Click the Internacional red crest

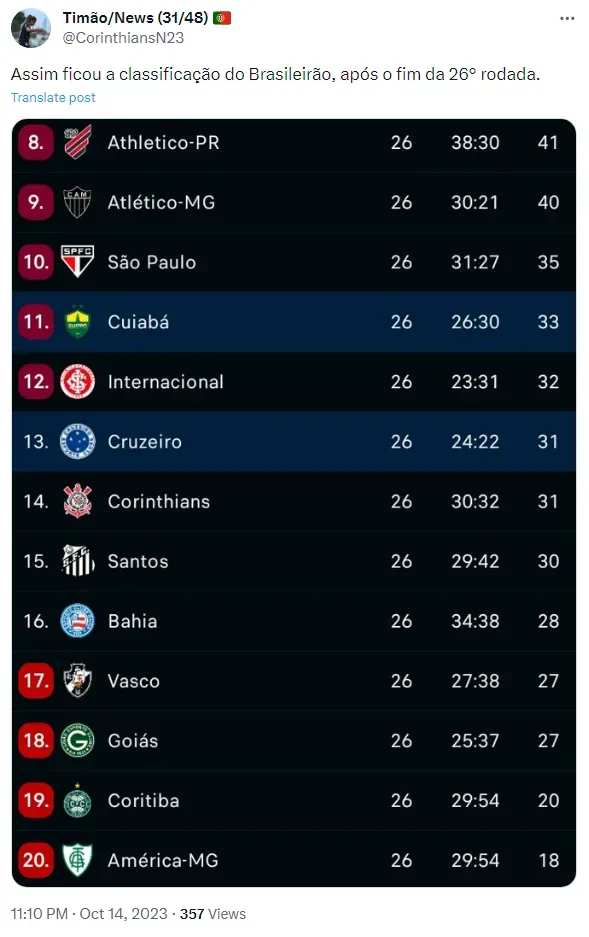(78, 382)
